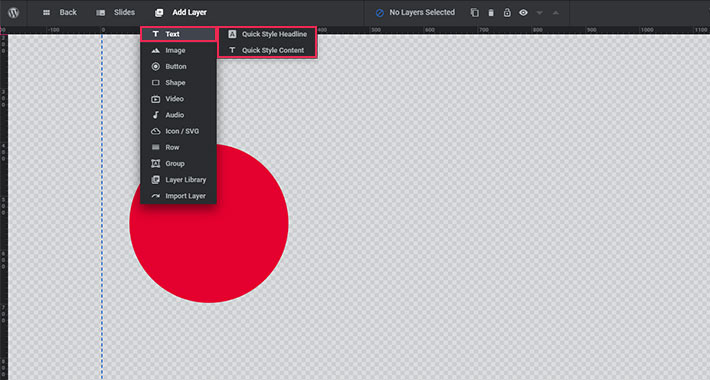The image size is (710, 380).
Task: Open the Slides list
Action: [115, 13]
